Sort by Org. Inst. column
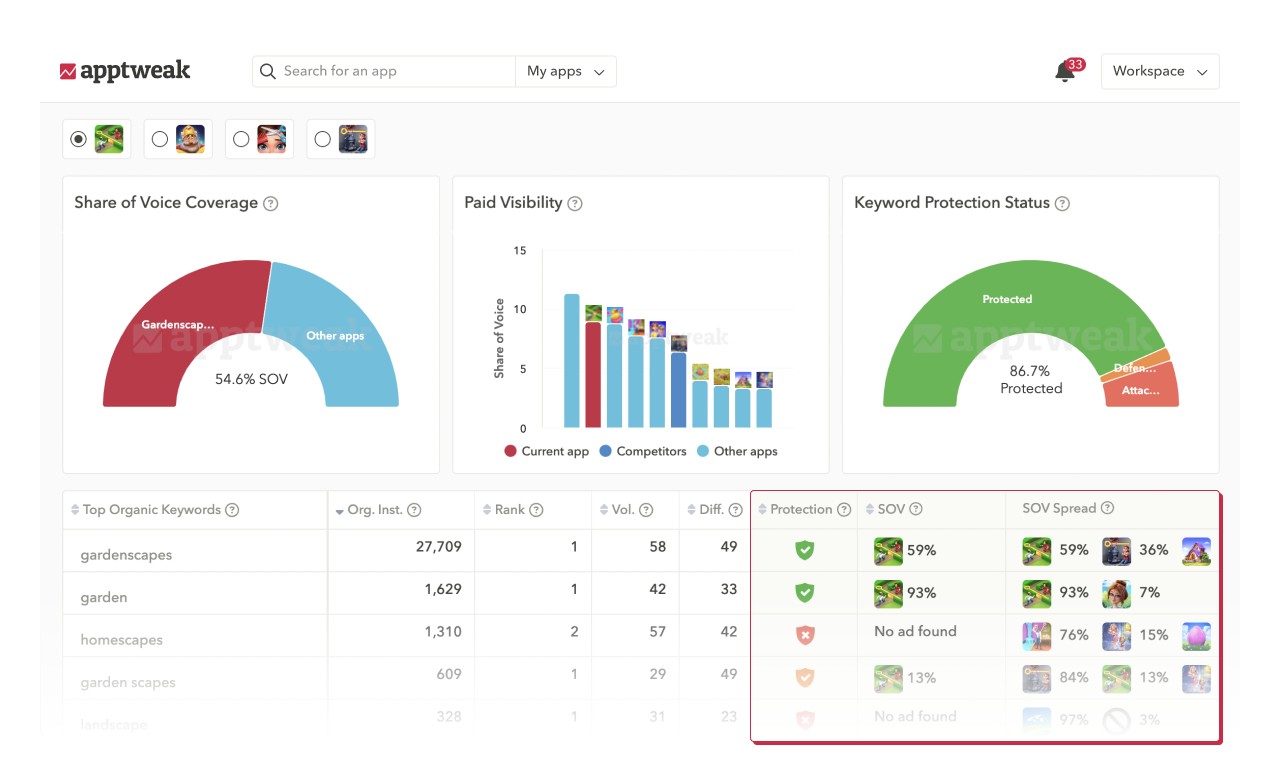 pyautogui.click(x=340, y=511)
